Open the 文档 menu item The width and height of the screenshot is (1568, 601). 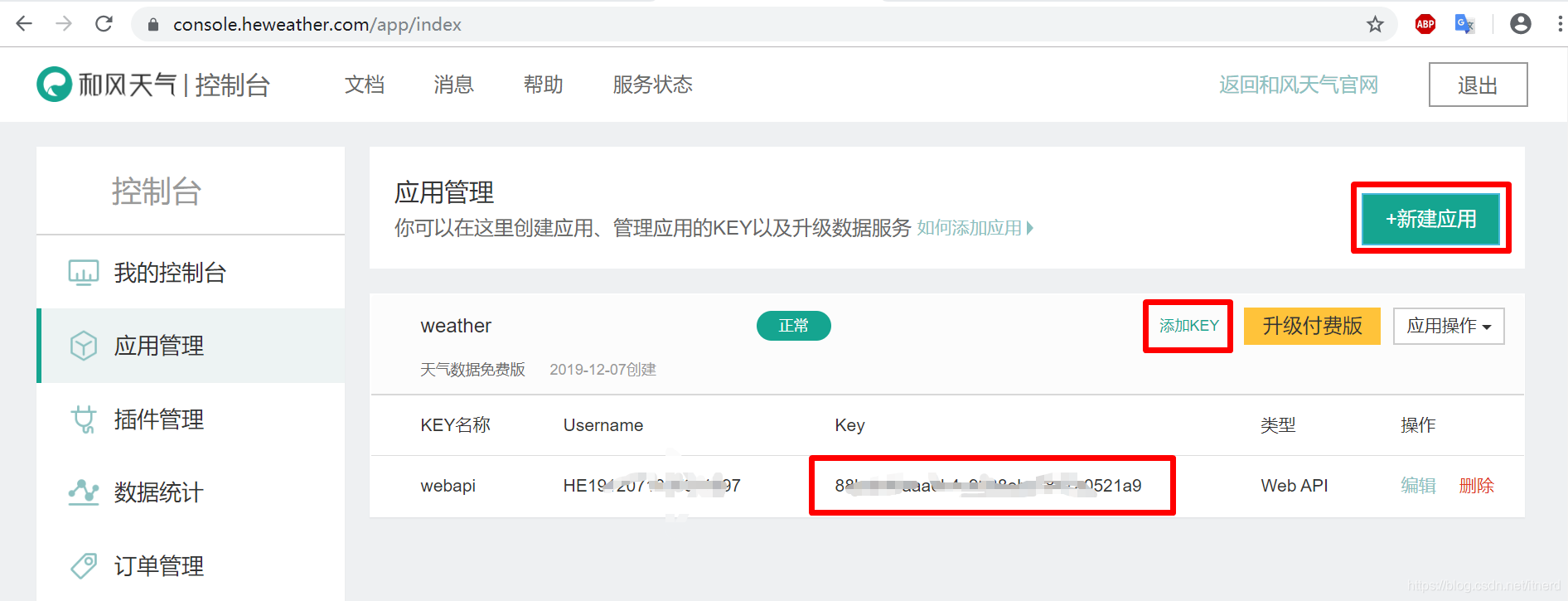tap(365, 85)
